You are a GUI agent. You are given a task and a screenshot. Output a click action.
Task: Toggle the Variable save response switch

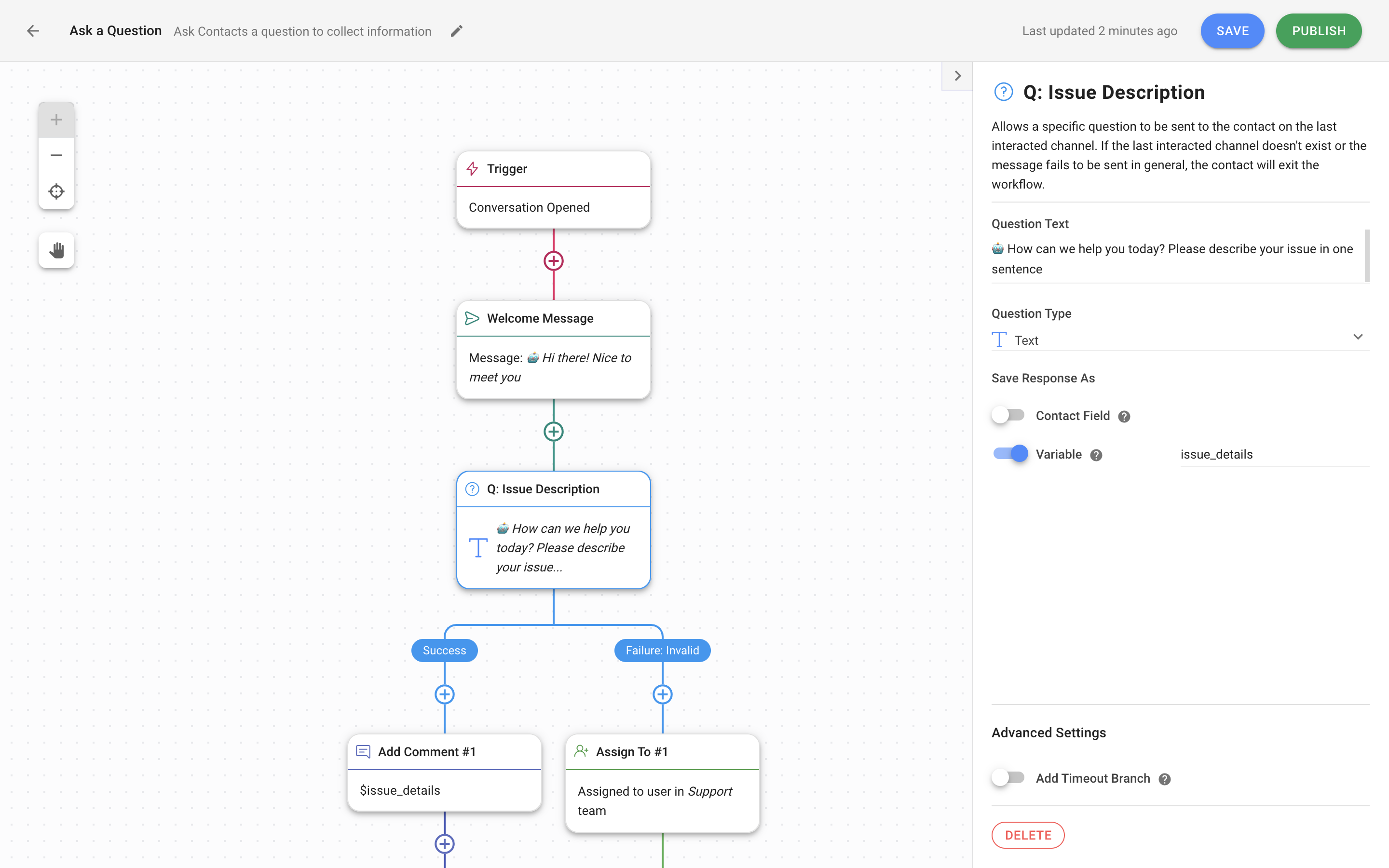(1009, 454)
